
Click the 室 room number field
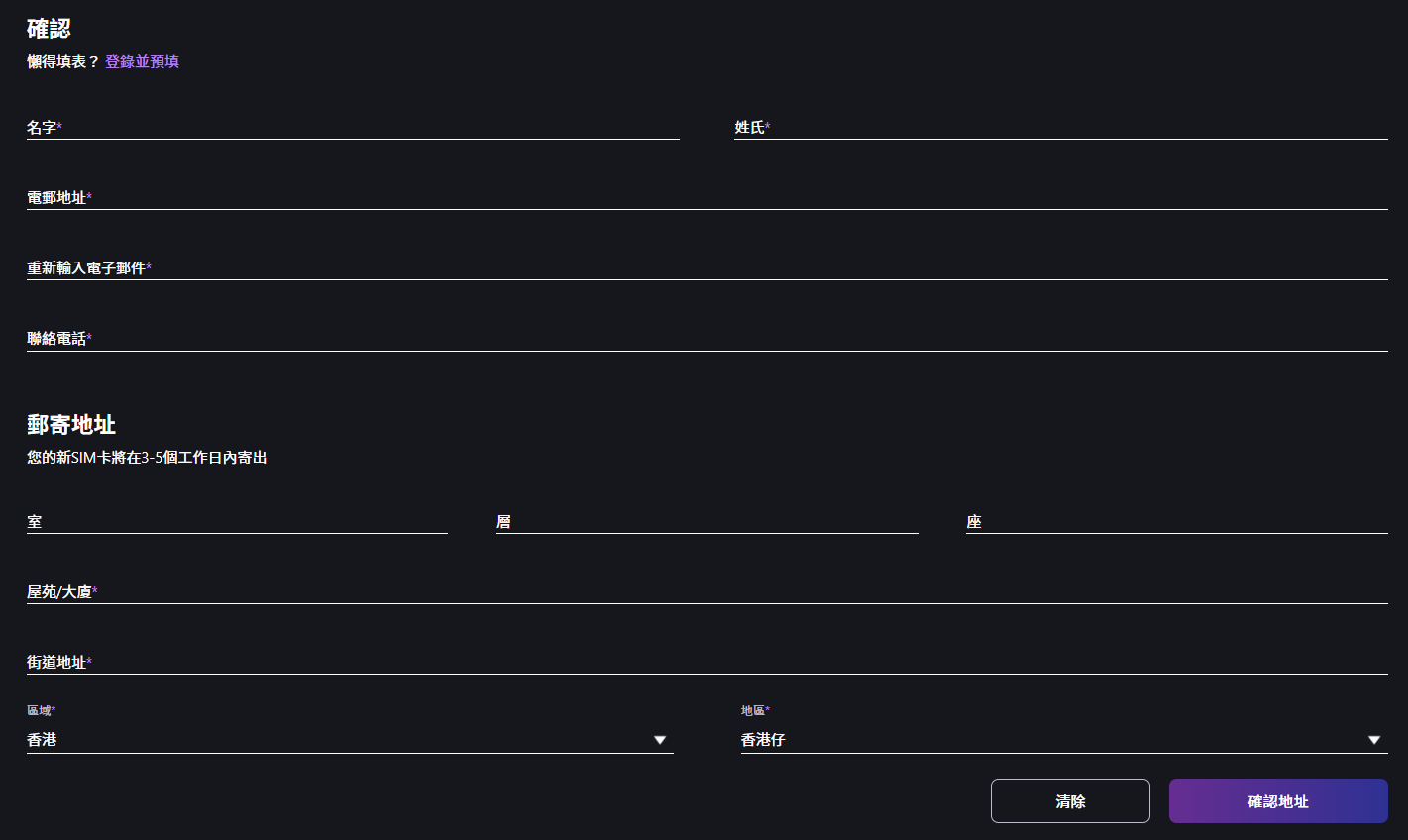click(237, 521)
